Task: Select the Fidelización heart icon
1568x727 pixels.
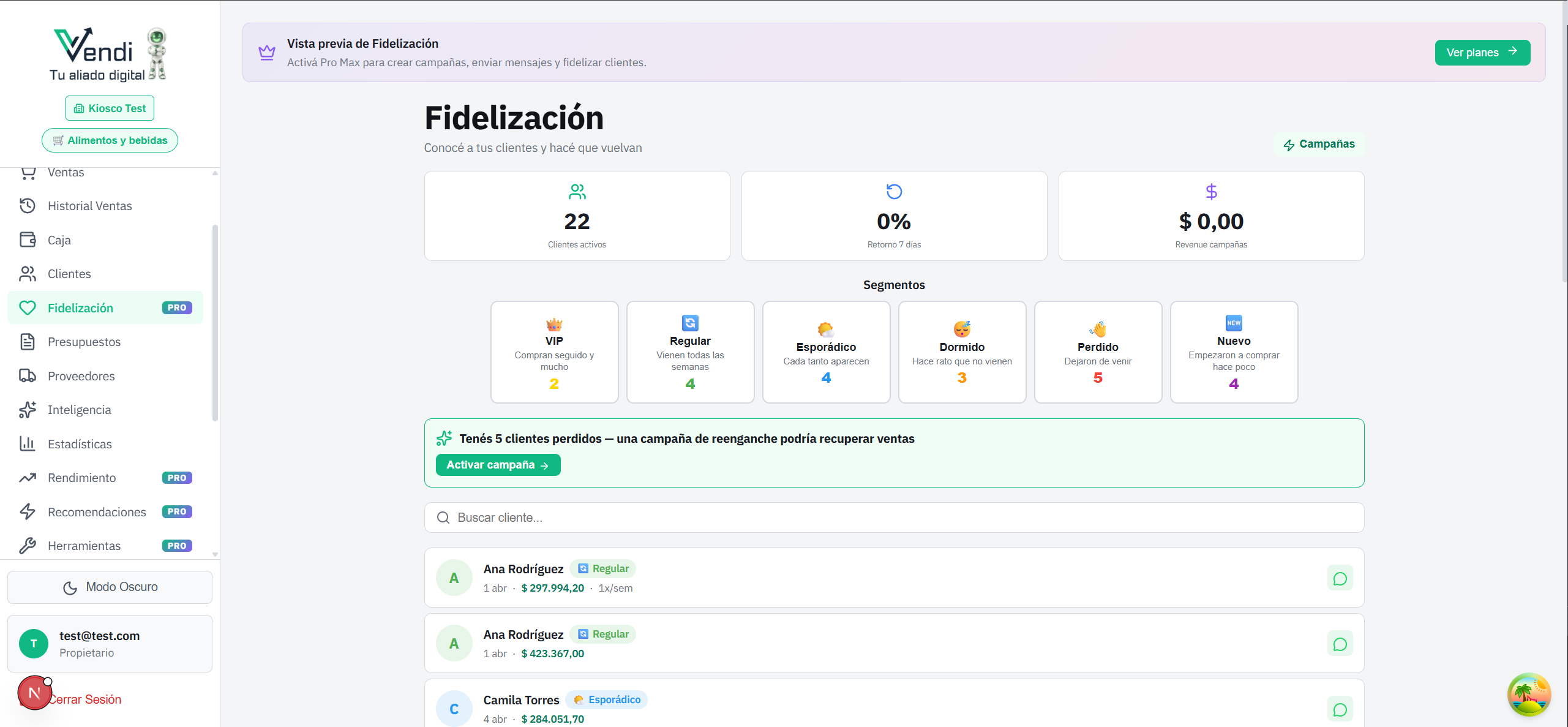Action: point(28,307)
